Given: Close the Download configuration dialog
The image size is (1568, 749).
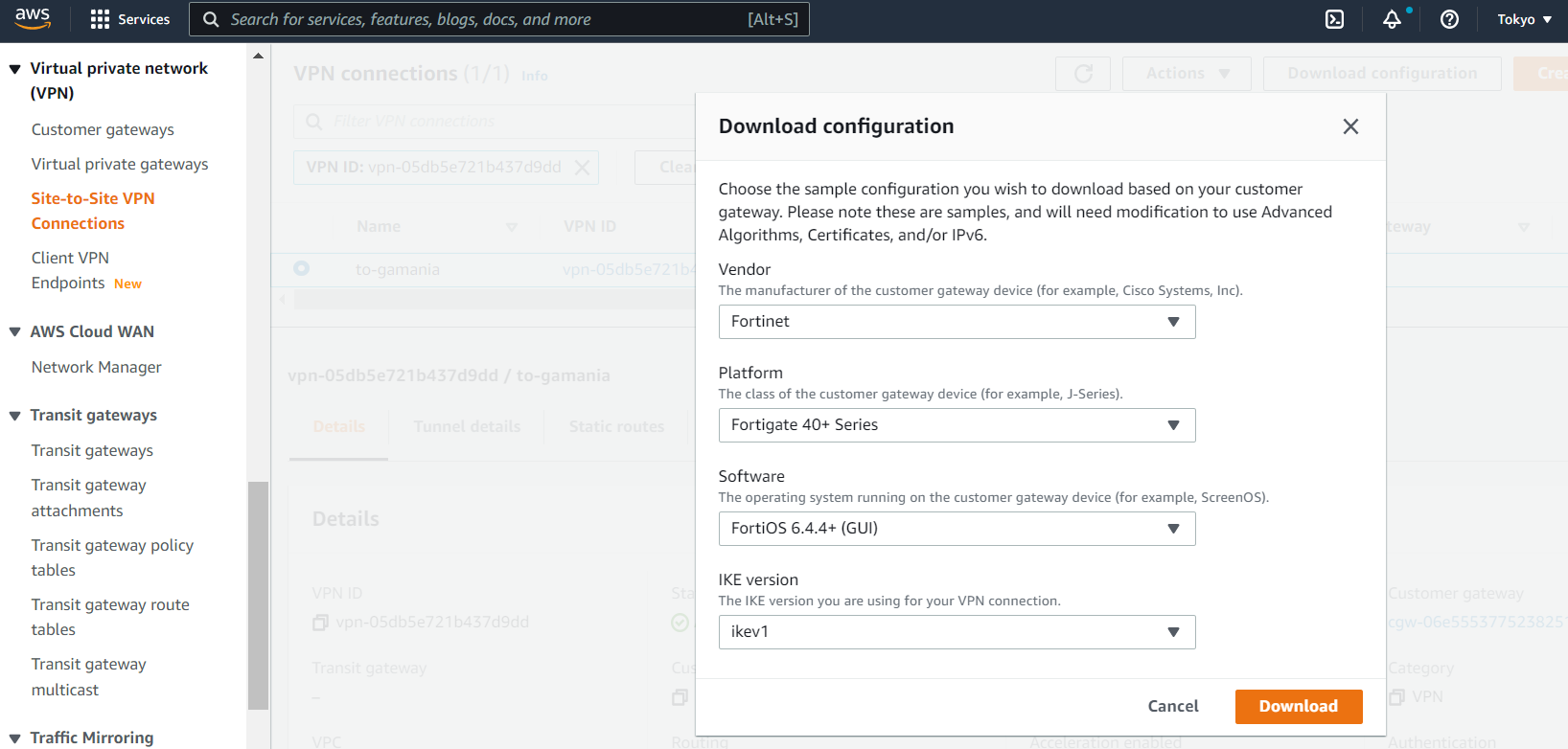Looking at the screenshot, I should 1350,126.
